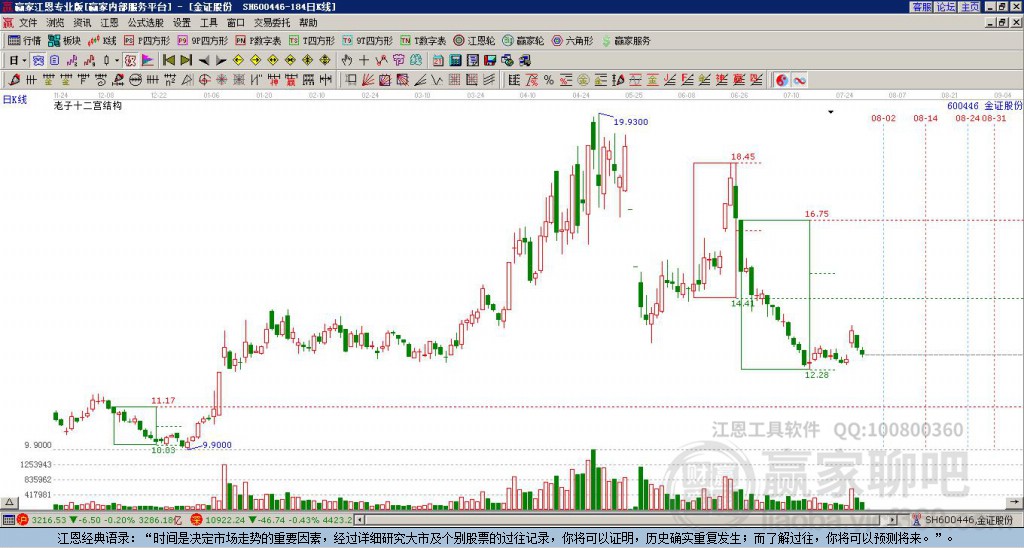The height and width of the screenshot is (548, 1024).
Task: Move chart left with black arrow
Action: tap(204, 60)
